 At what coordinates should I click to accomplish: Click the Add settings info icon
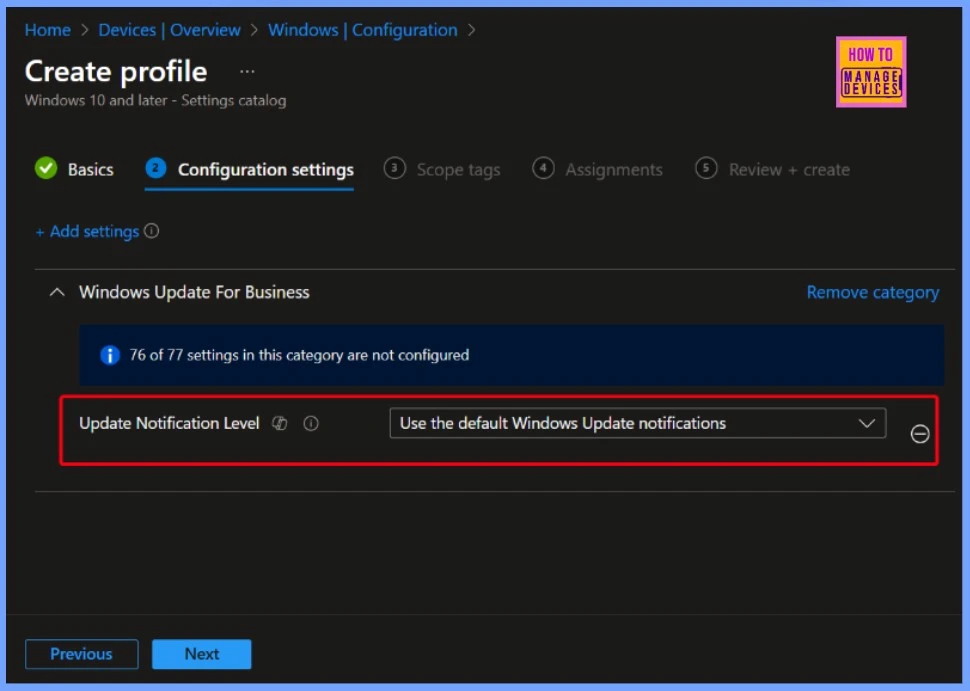pos(152,231)
